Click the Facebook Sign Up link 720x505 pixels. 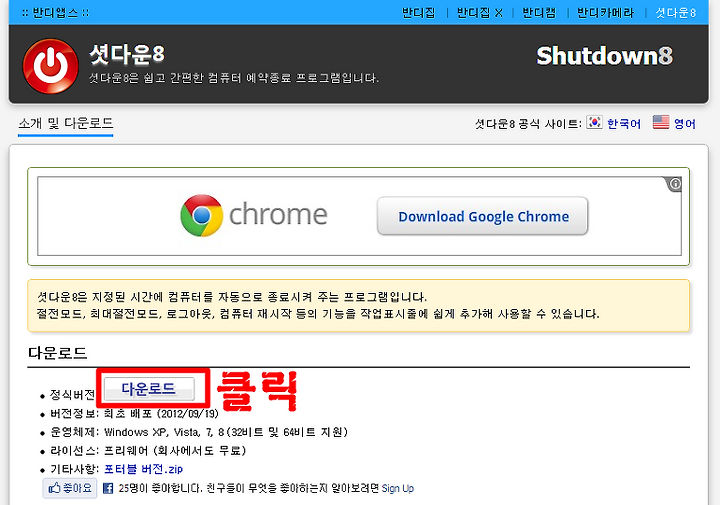398,488
